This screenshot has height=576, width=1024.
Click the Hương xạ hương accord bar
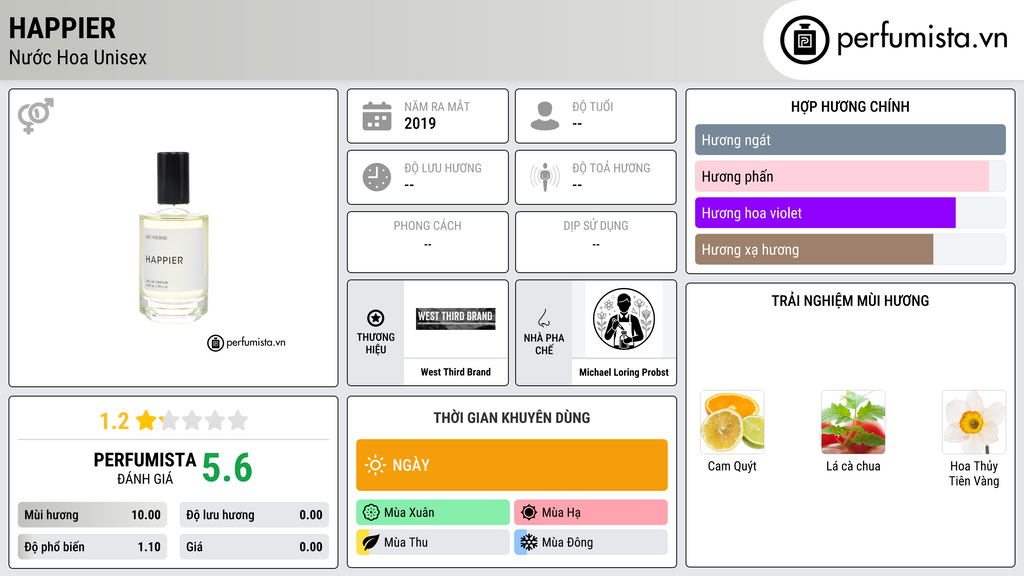tap(850, 249)
